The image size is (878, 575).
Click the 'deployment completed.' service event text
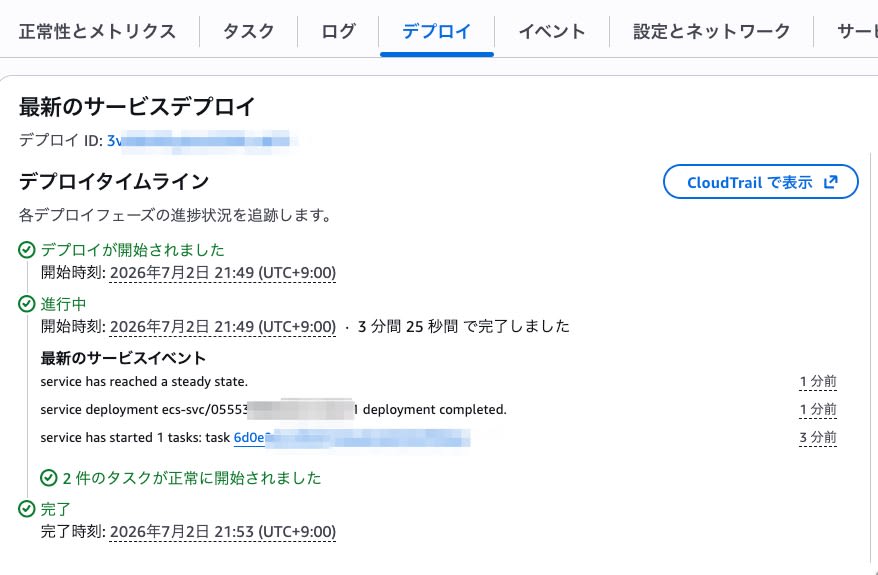point(273,410)
